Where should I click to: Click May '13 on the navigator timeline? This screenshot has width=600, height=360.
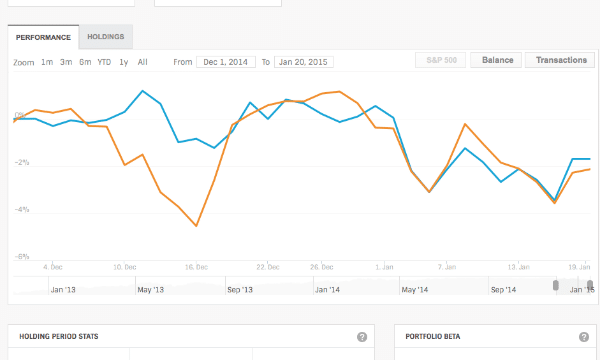tap(150, 290)
